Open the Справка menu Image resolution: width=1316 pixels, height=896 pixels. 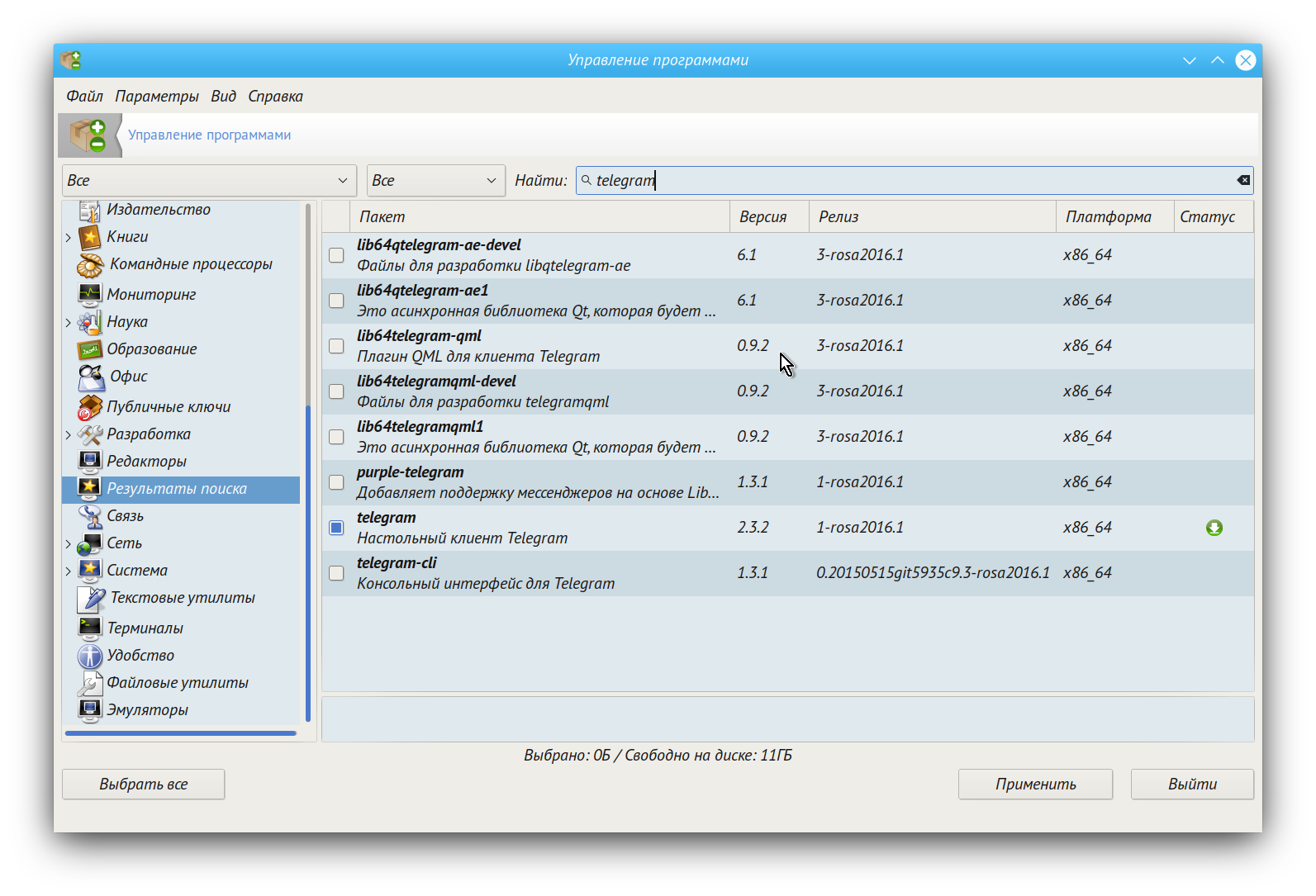pos(275,97)
